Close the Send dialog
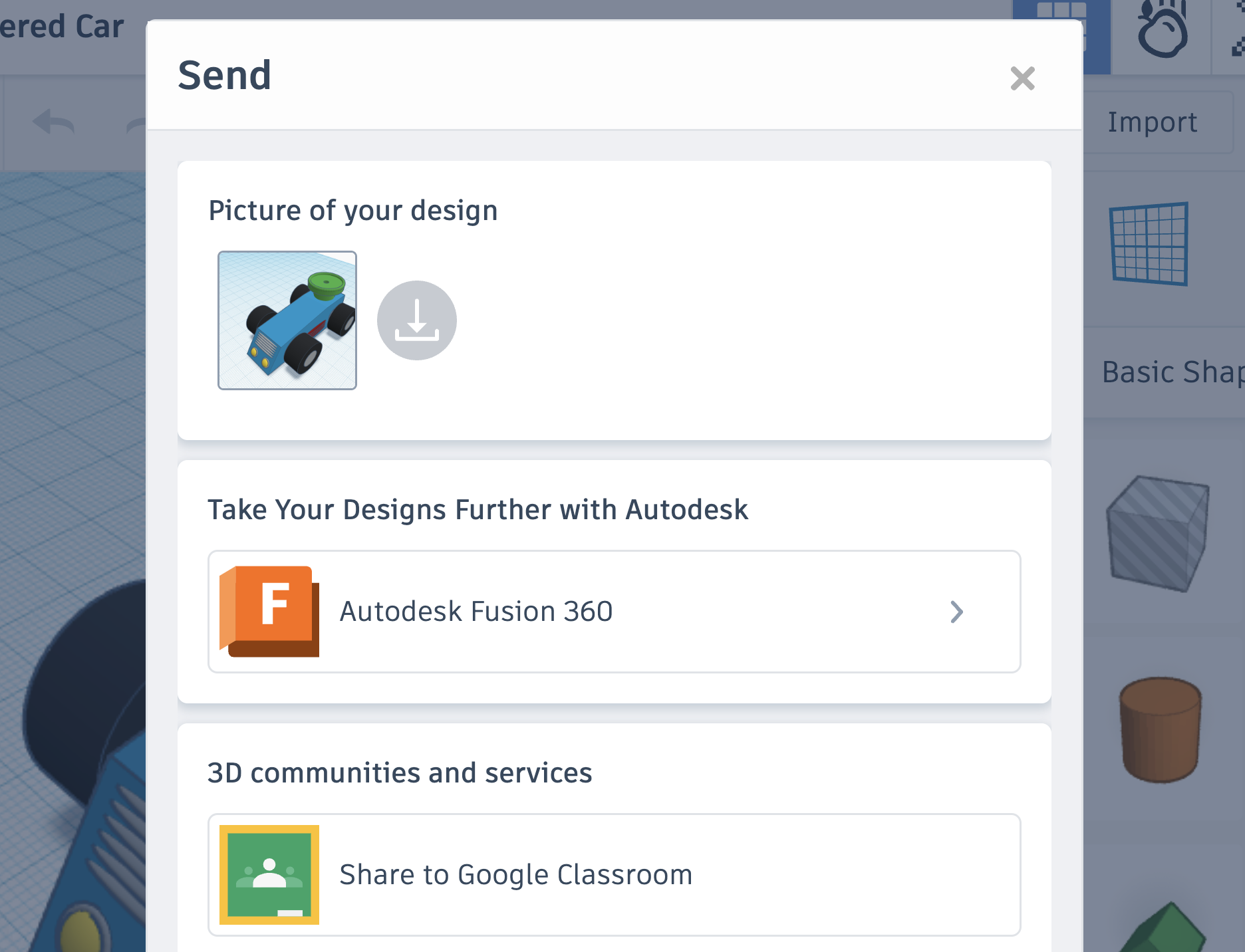 1022,78
